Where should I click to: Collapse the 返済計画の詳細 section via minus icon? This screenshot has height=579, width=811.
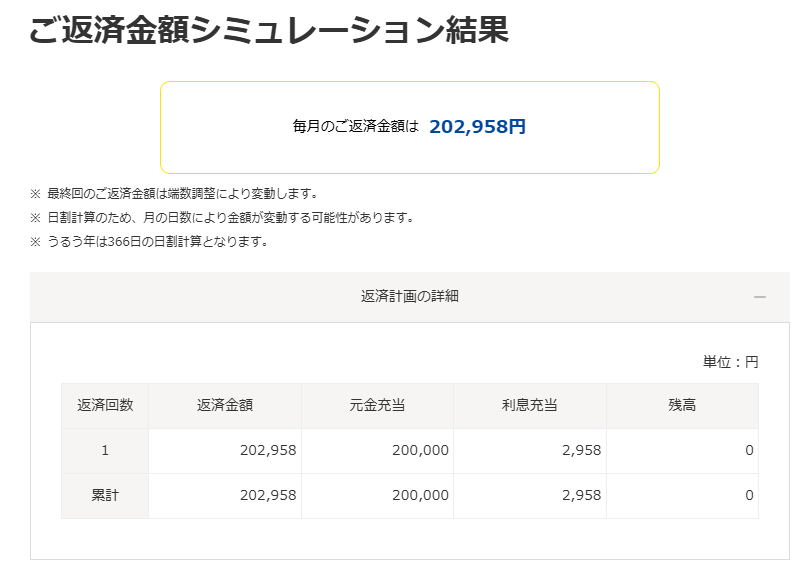coord(760,297)
